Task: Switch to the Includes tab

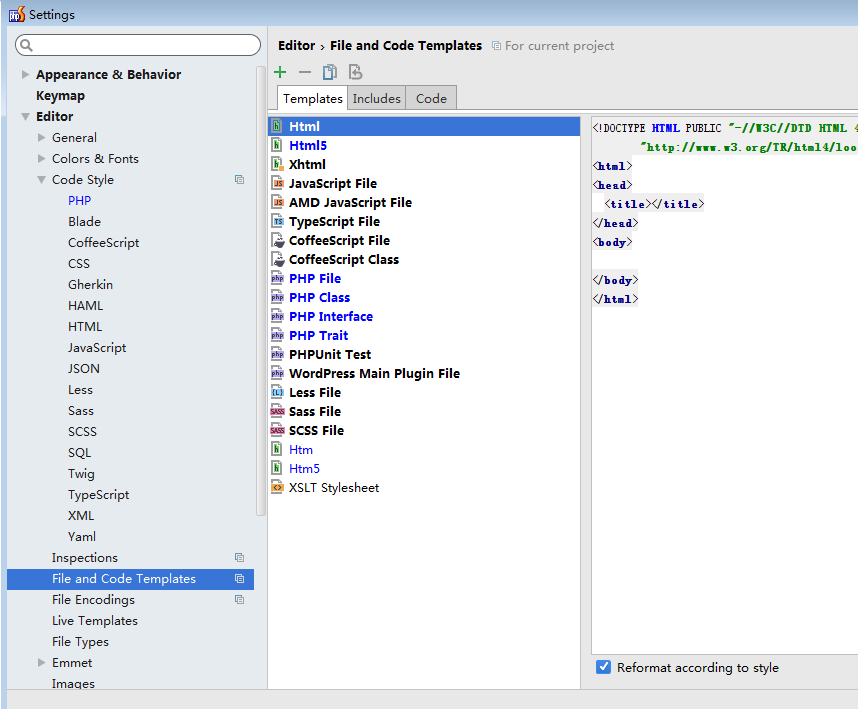Action: tap(376, 98)
